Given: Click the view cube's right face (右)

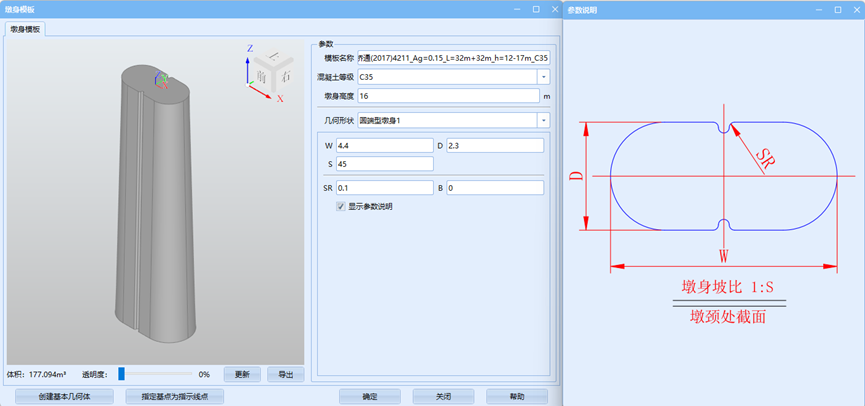Looking at the screenshot, I should pyautogui.click(x=284, y=75).
